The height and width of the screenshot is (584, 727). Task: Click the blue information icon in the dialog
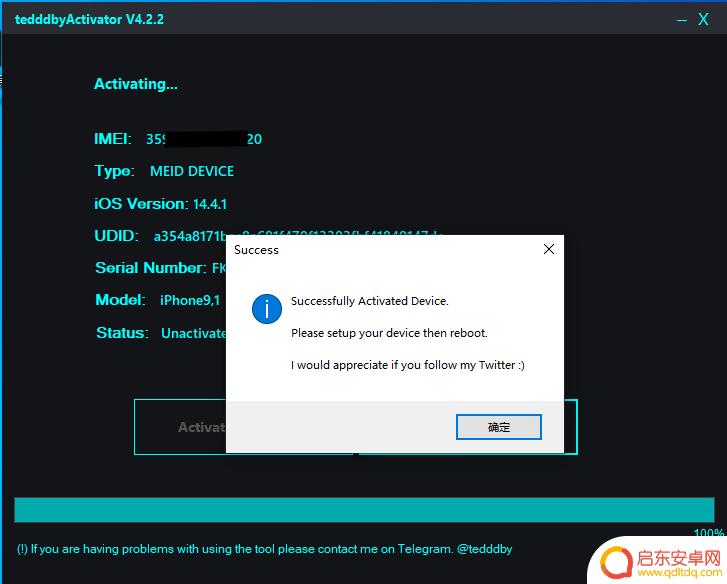(267, 309)
